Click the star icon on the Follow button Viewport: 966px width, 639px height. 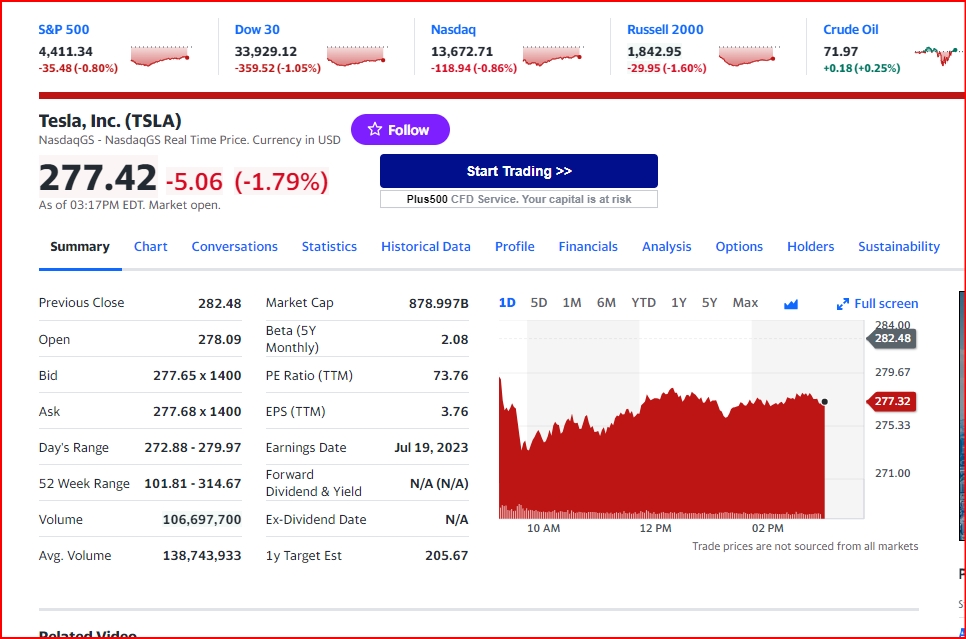pyautogui.click(x=375, y=129)
